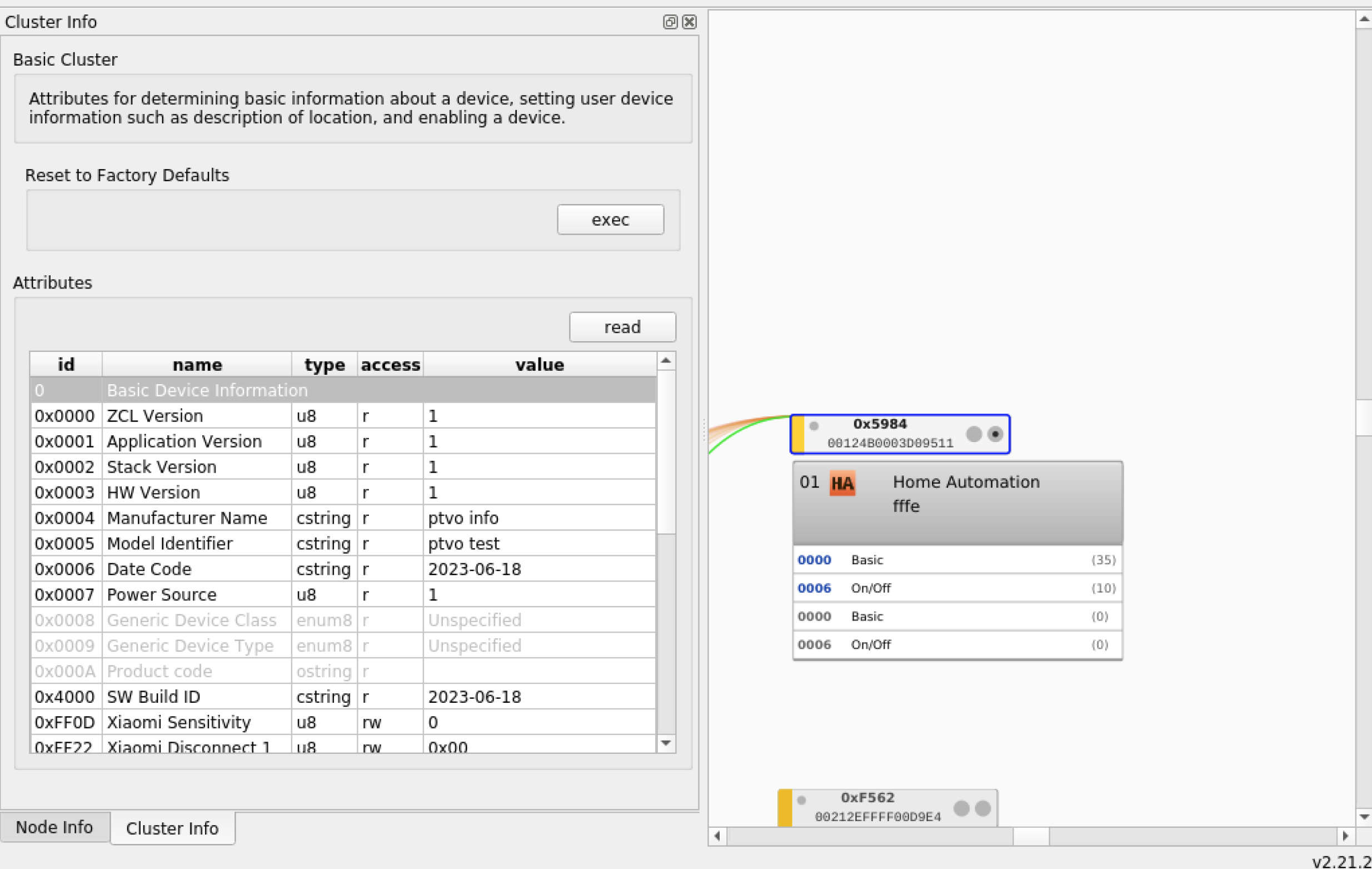The image size is (1372, 869).
Task: Click the rightmost indicator dot on node 0x5984
Action: click(x=995, y=433)
